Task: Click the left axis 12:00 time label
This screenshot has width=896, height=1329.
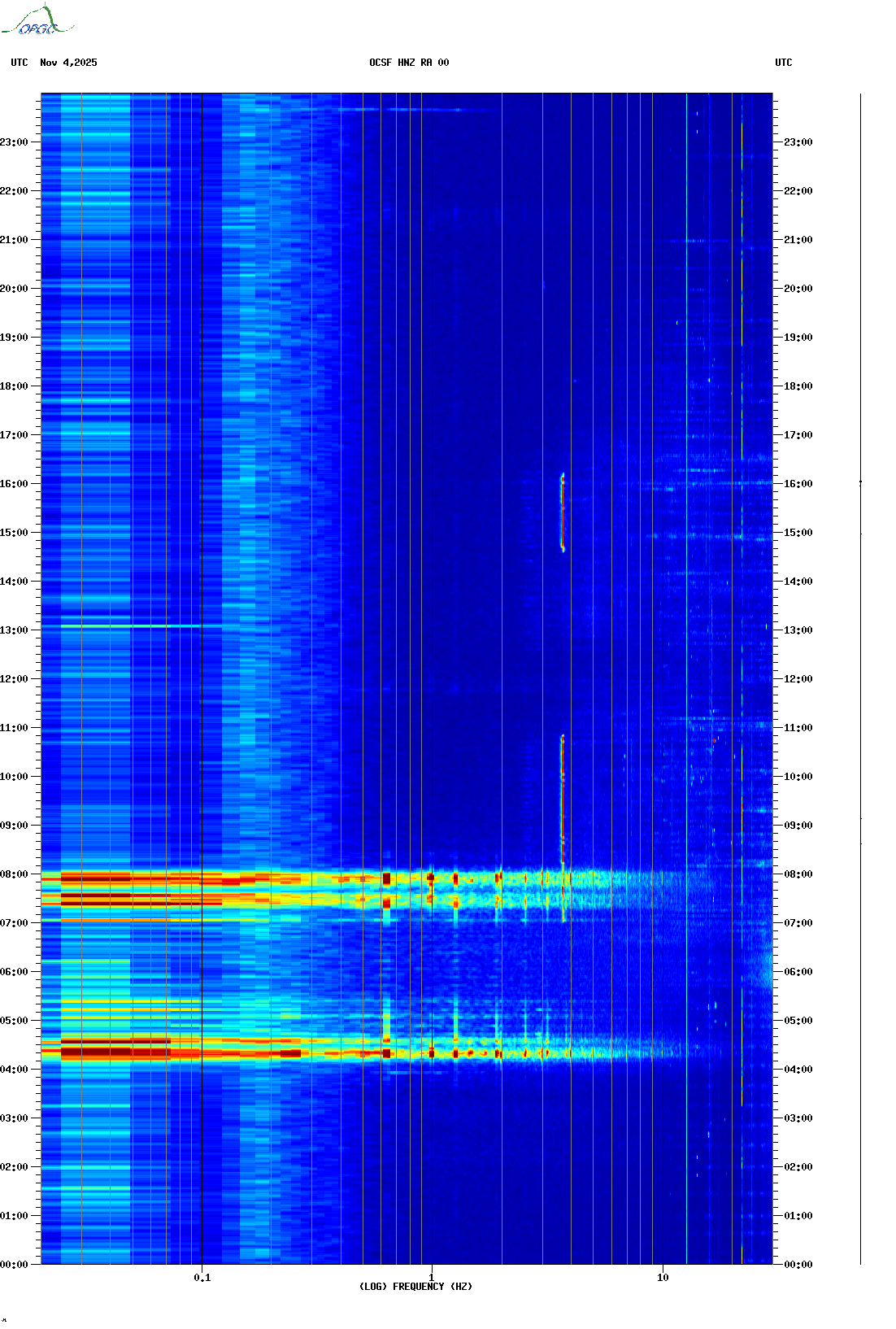Action: click(14, 679)
